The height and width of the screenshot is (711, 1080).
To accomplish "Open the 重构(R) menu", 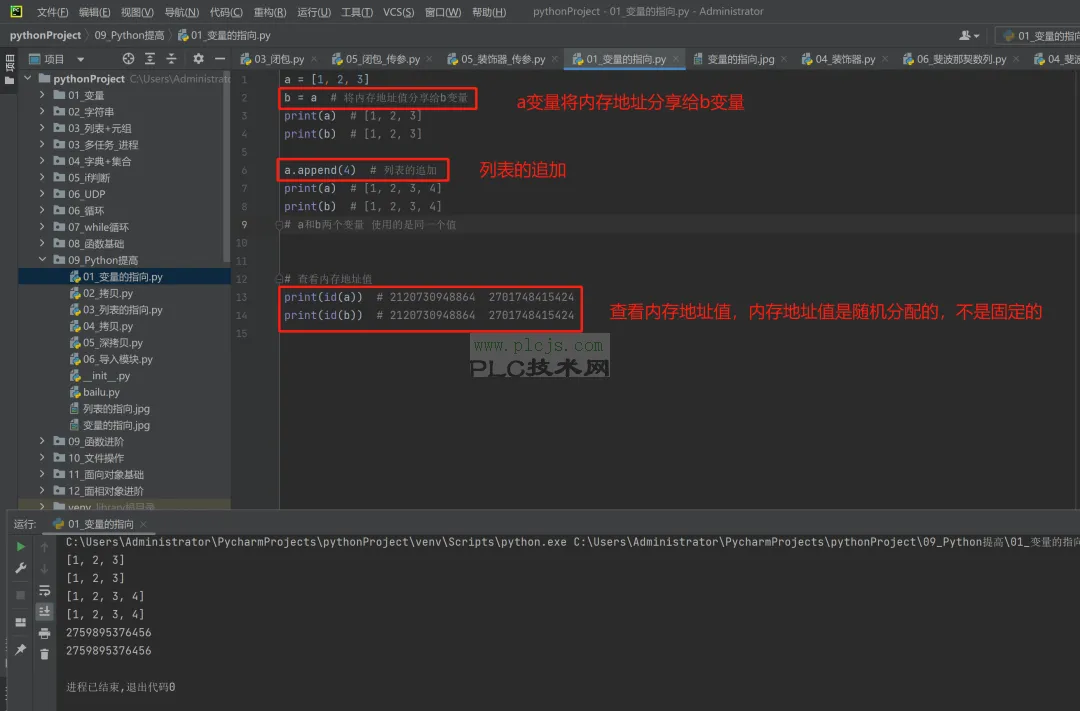I will point(270,12).
